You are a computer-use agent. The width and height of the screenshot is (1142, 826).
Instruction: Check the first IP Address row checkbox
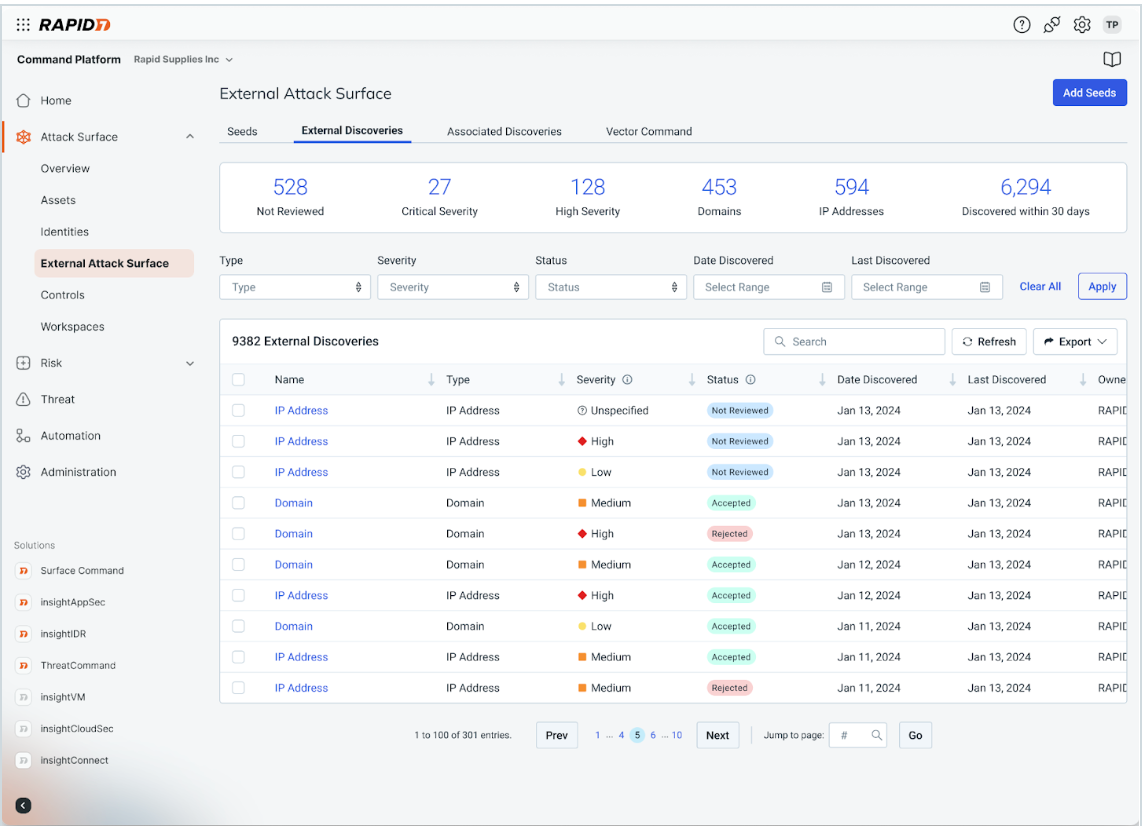click(x=238, y=410)
